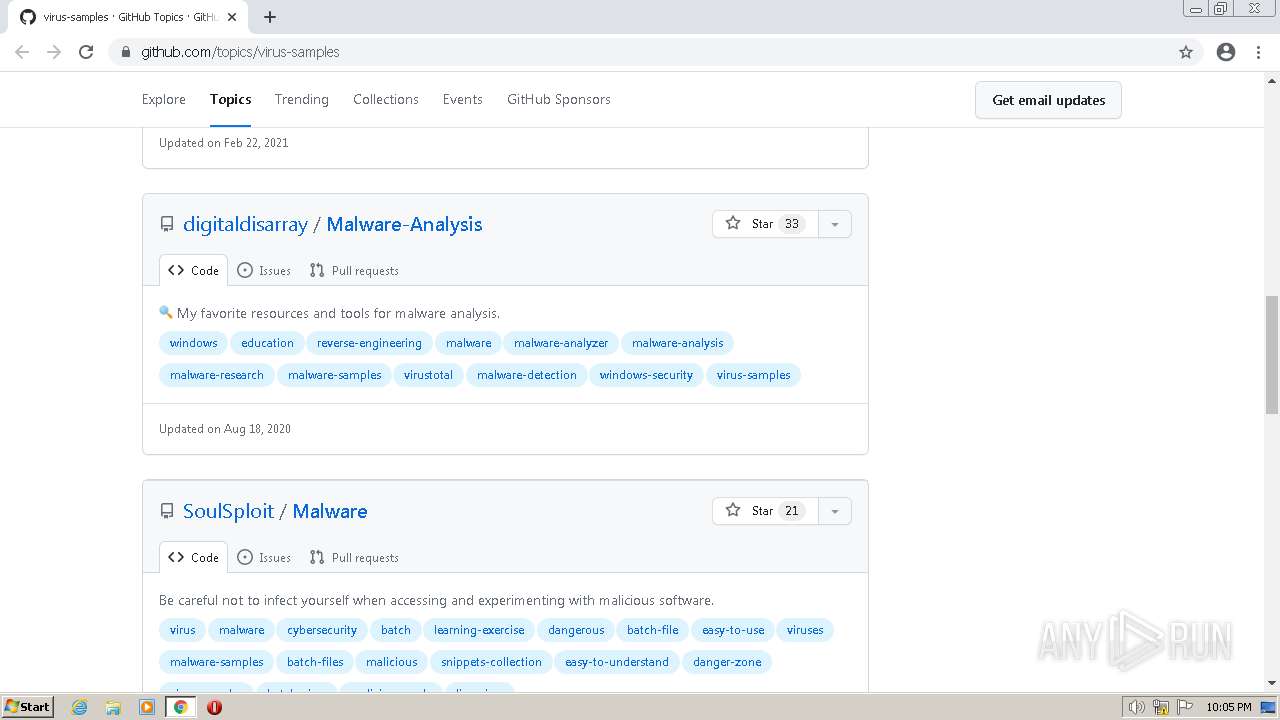
Task: Click the batch-file topic tag
Action: click(x=653, y=630)
